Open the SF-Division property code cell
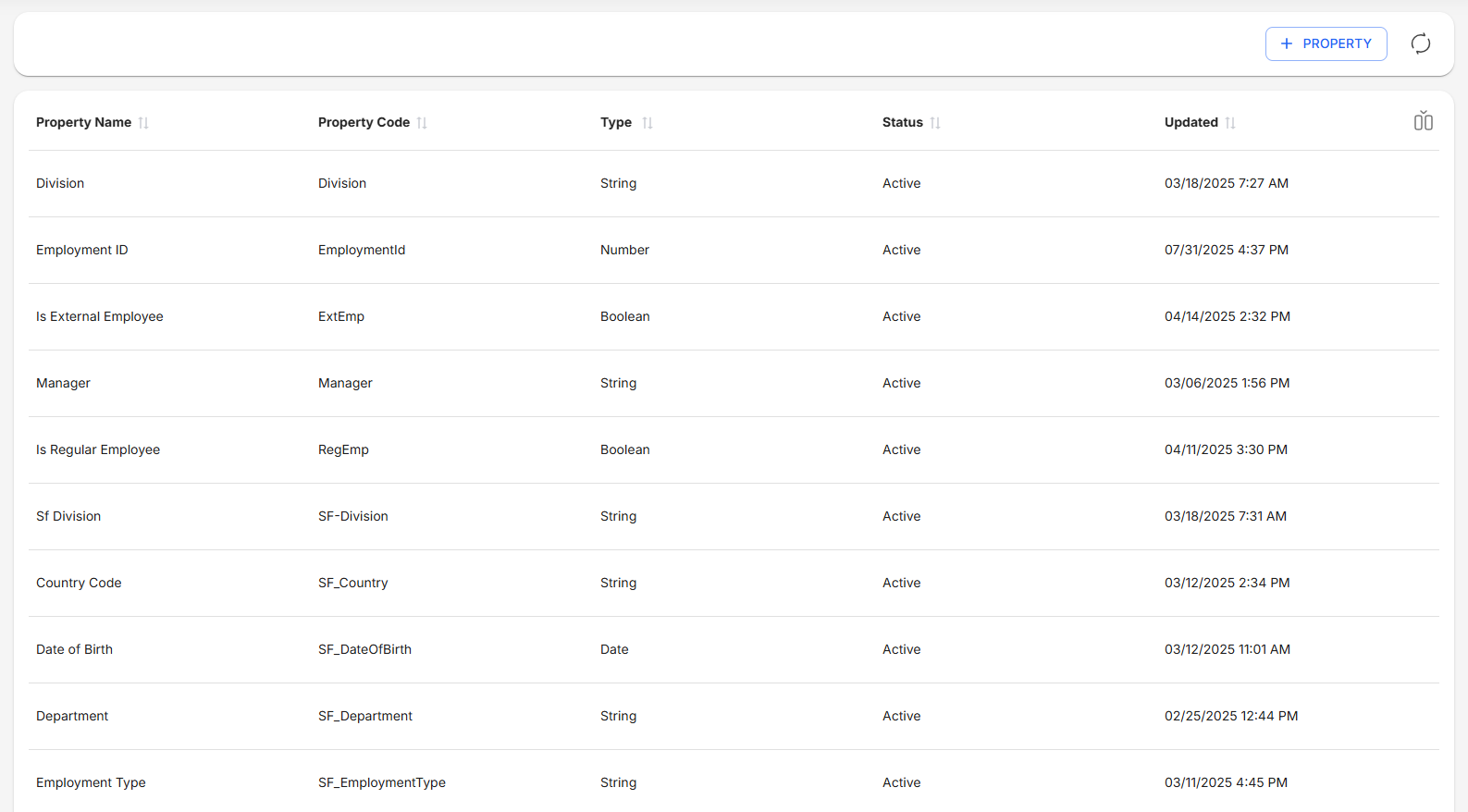 click(x=353, y=516)
